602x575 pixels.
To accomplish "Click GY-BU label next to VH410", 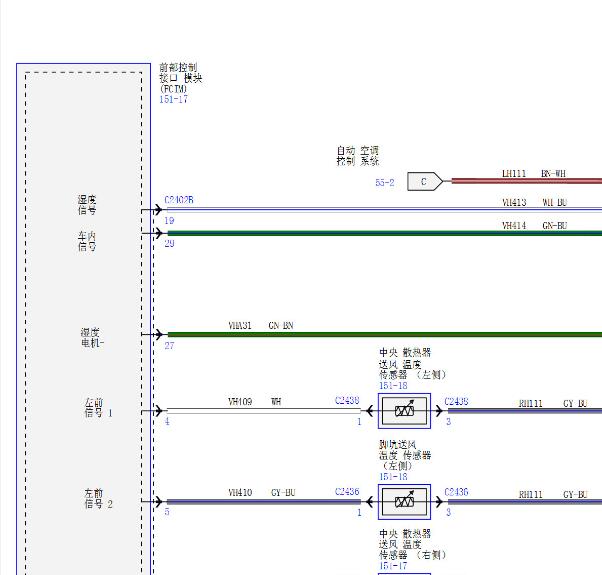I will point(283,492).
